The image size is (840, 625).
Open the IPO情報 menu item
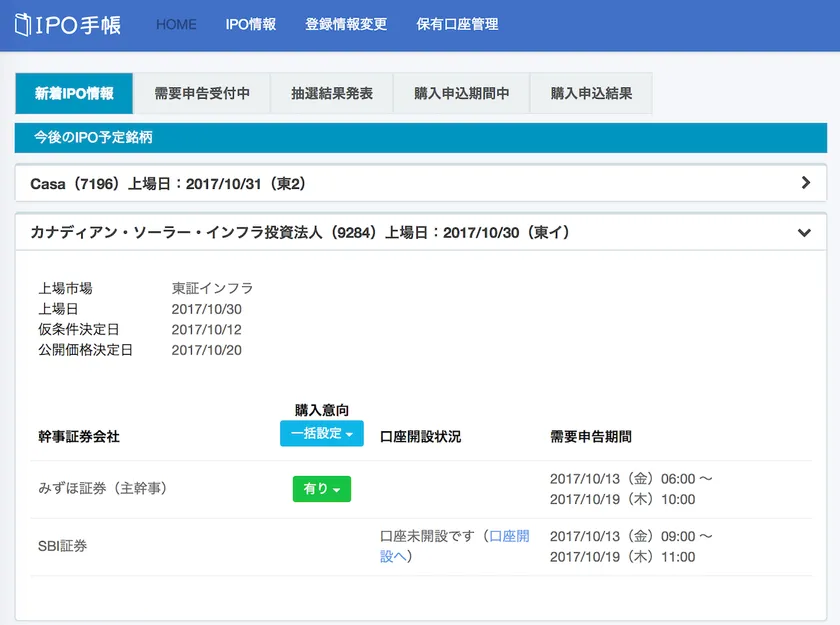coord(250,24)
